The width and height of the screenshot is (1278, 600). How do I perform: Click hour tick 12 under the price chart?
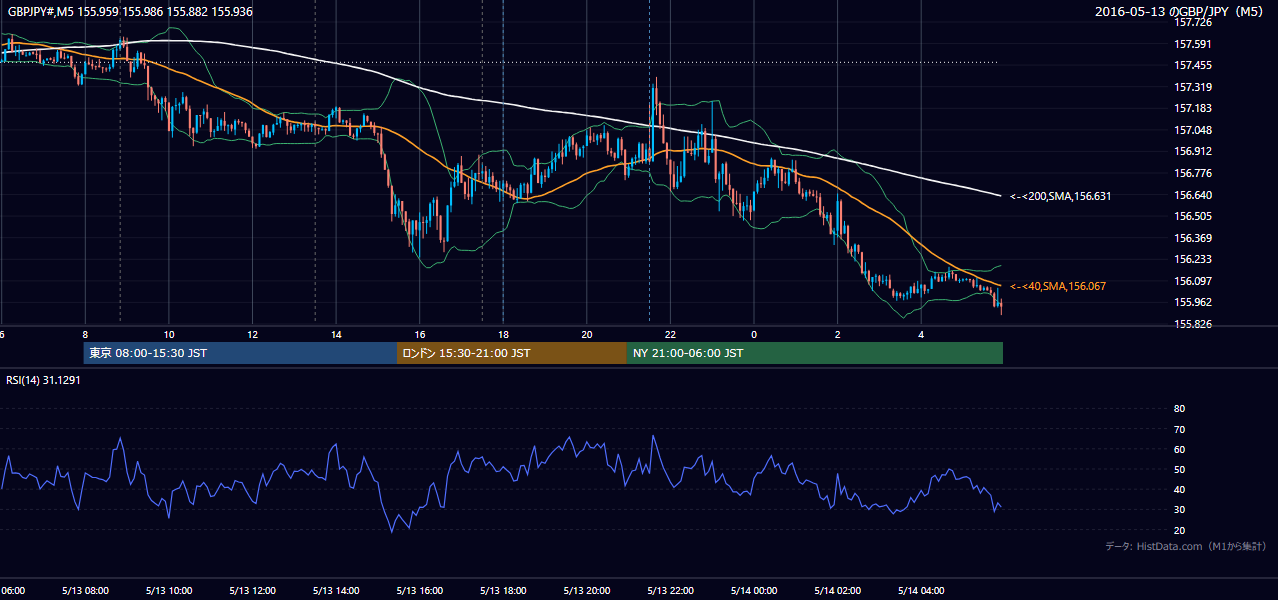point(253,334)
